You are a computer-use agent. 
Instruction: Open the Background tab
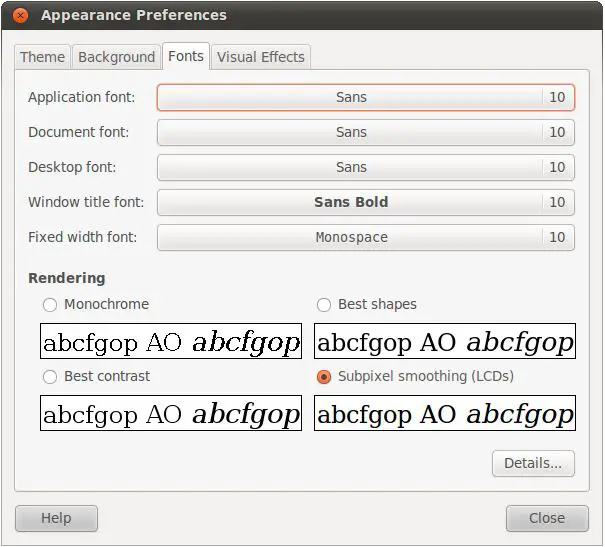[116, 57]
